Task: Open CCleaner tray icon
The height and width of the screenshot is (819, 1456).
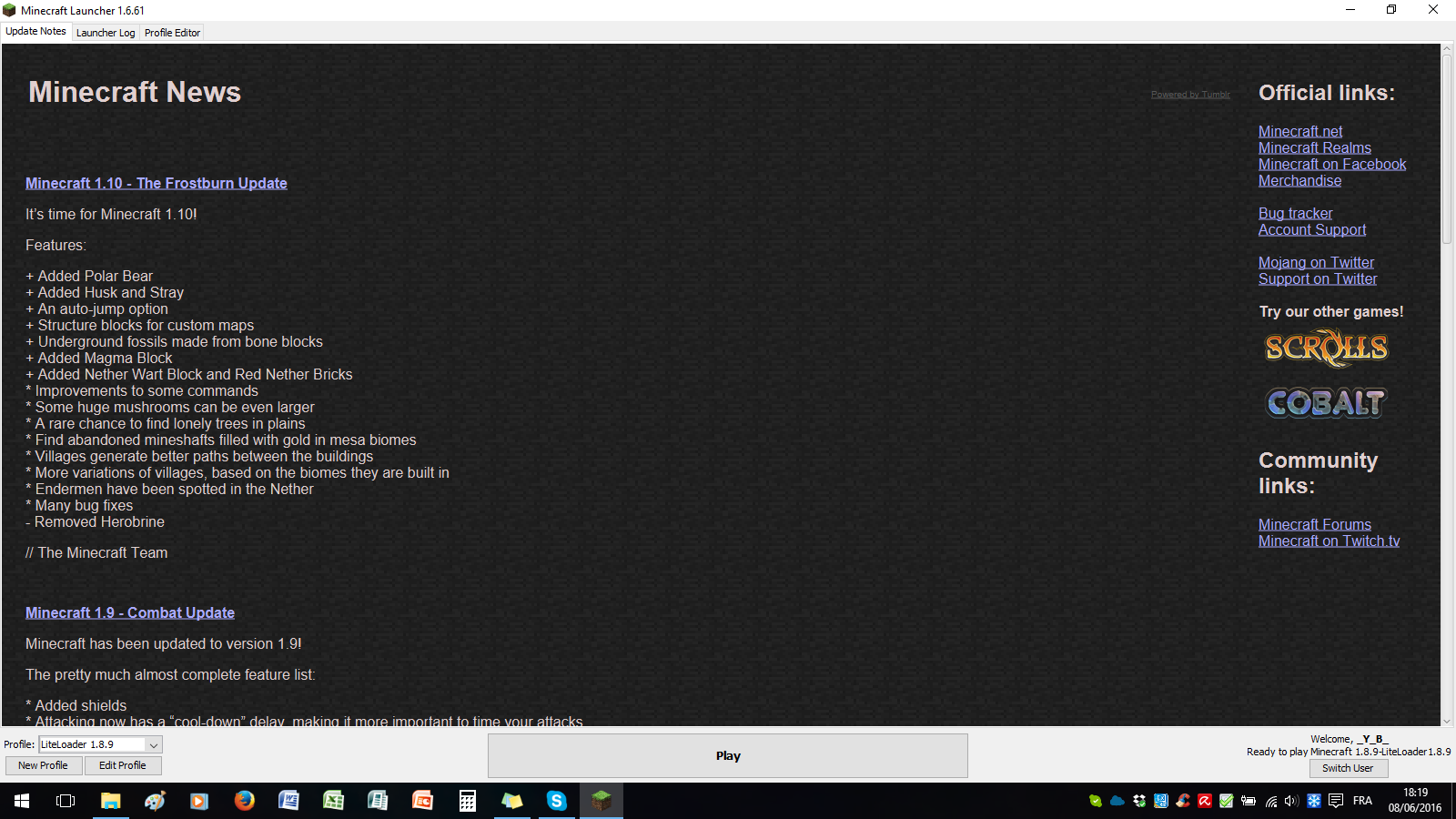Action: coord(1183,801)
